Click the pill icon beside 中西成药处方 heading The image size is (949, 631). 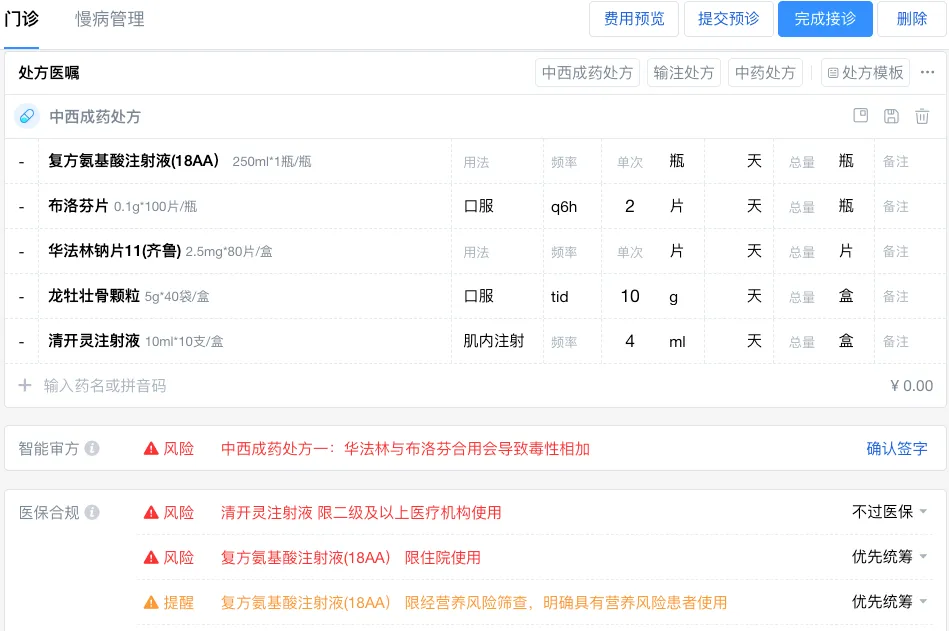point(27,117)
